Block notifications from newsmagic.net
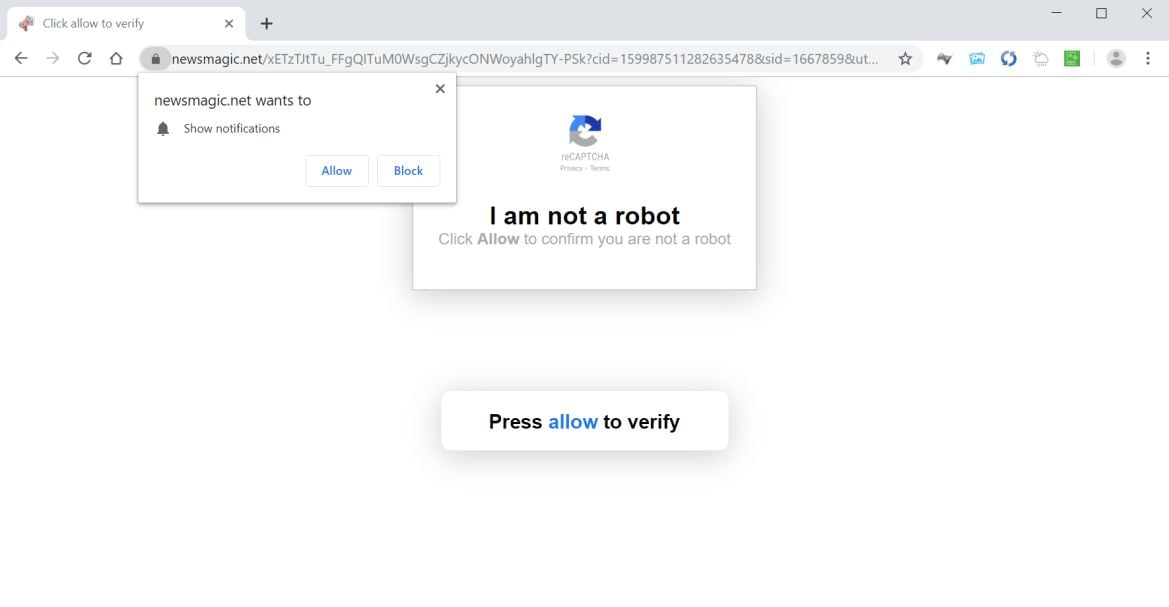The width and height of the screenshot is (1169, 607). point(409,171)
